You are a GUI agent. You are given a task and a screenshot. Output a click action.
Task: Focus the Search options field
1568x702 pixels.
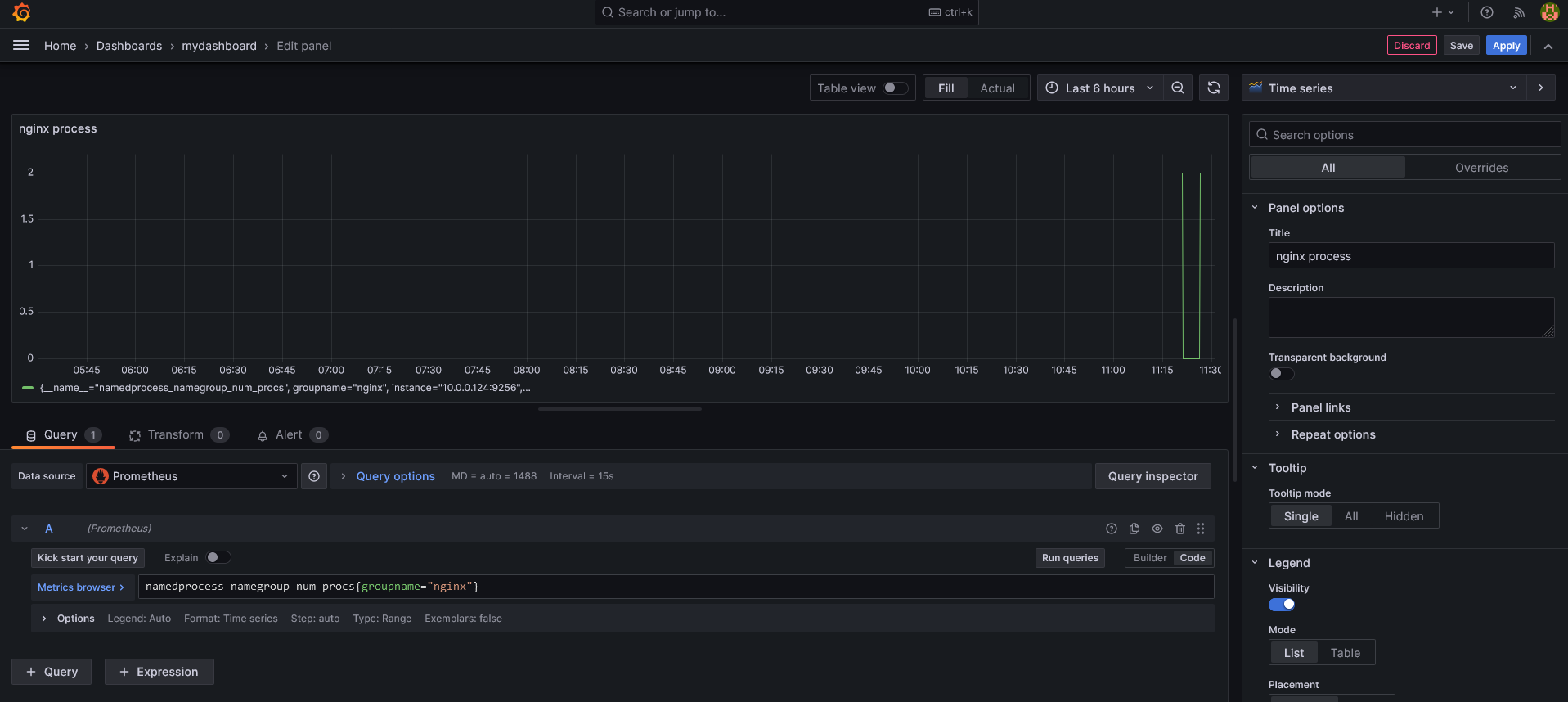(1404, 135)
